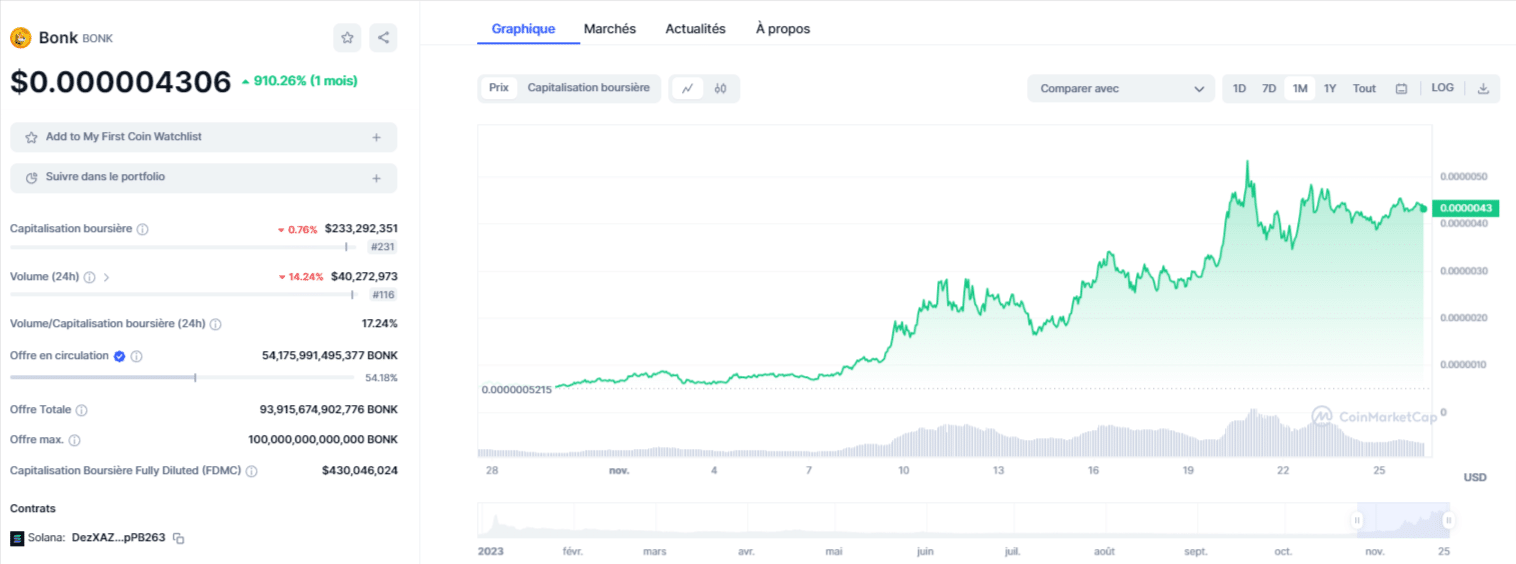This screenshot has width=1516, height=564.
Task: Switch to candlestick chart icon
Action: pyautogui.click(x=720, y=88)
